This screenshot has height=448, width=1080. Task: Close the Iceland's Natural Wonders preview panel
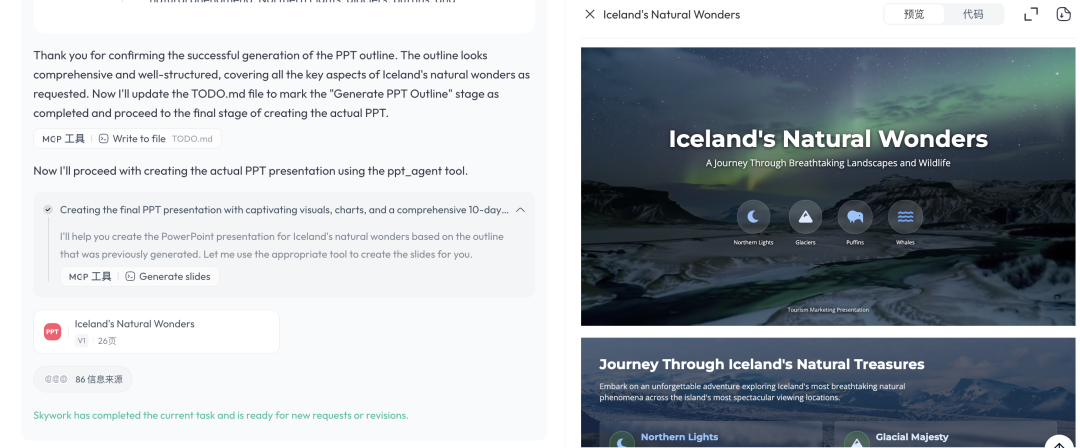[590, 14]
